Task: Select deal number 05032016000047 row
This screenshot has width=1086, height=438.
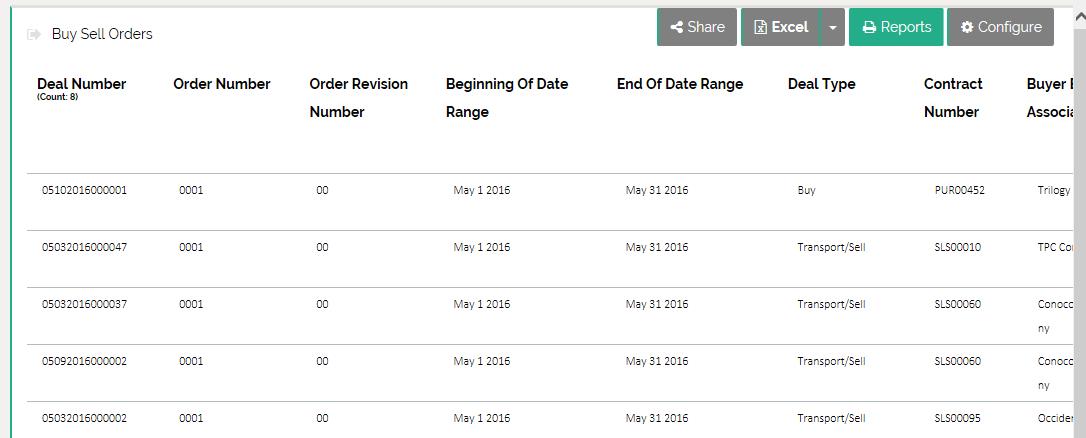Action: [x=84, y=247]
